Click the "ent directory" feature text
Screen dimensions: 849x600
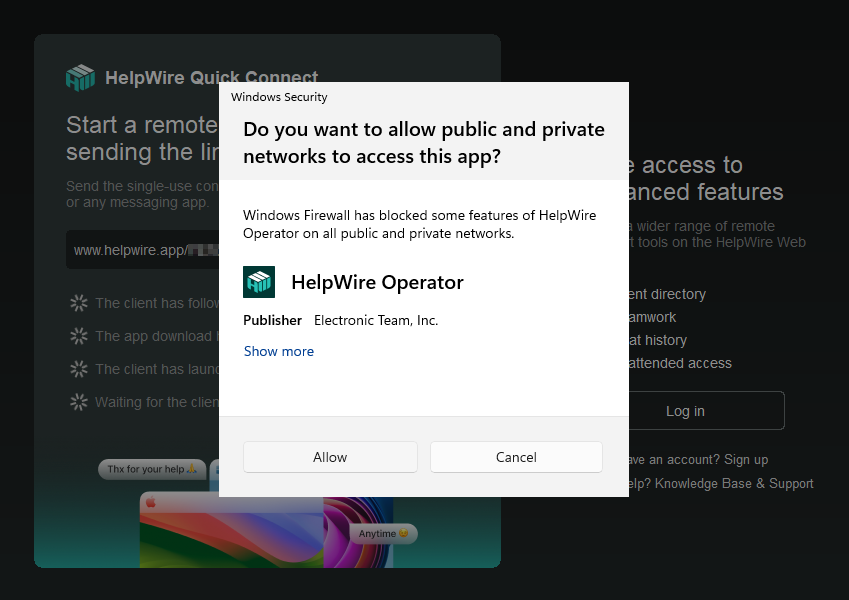(667, 294)
